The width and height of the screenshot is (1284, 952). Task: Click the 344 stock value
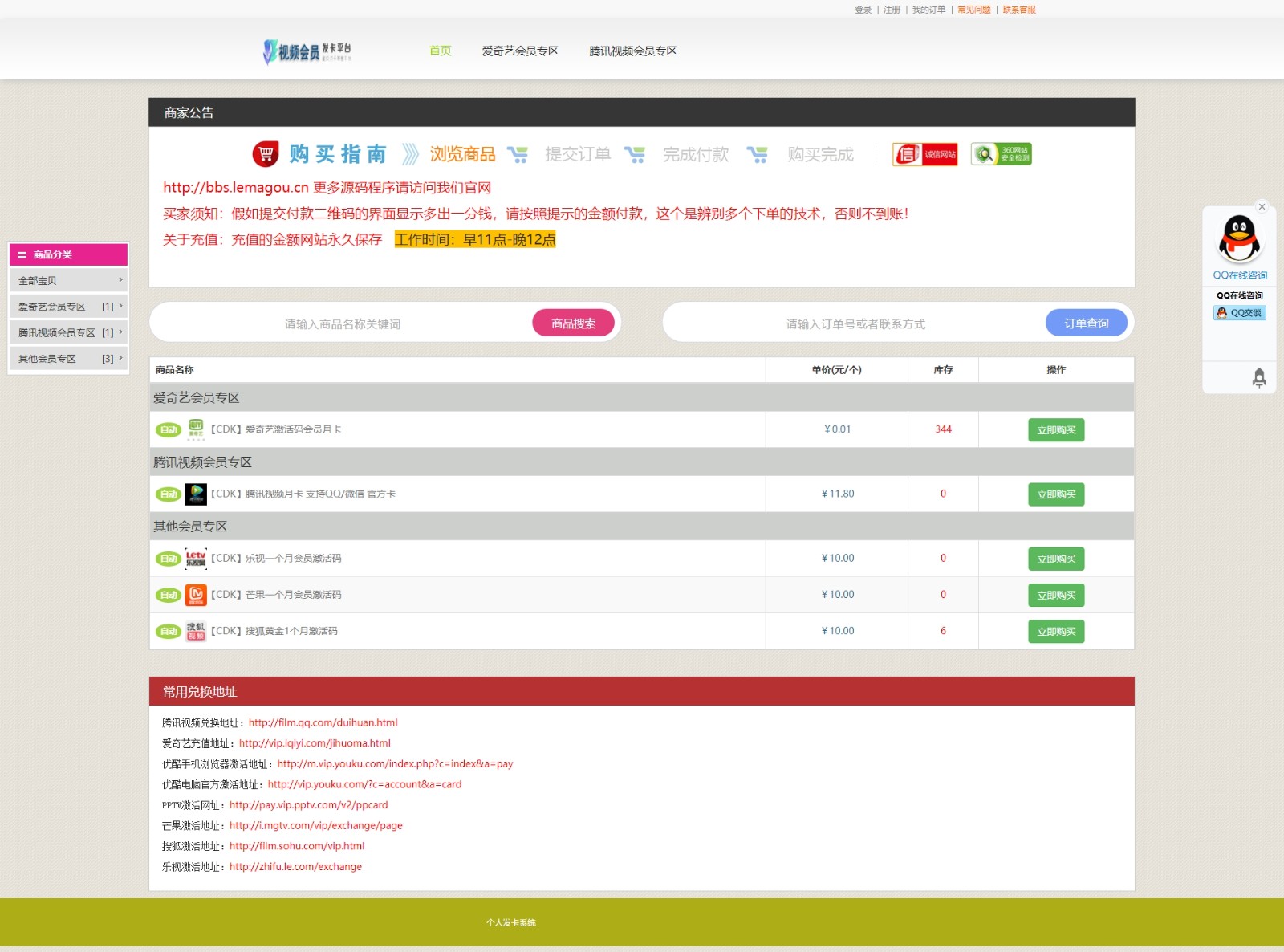tap(943, 429)
